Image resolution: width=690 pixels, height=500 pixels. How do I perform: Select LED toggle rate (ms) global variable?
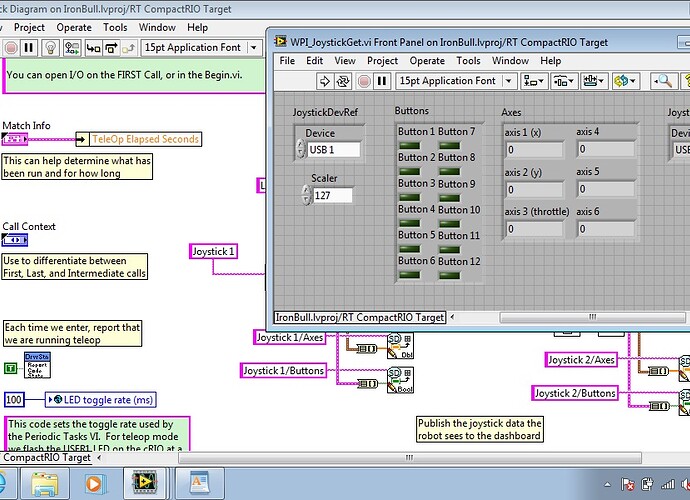[101, 400]
